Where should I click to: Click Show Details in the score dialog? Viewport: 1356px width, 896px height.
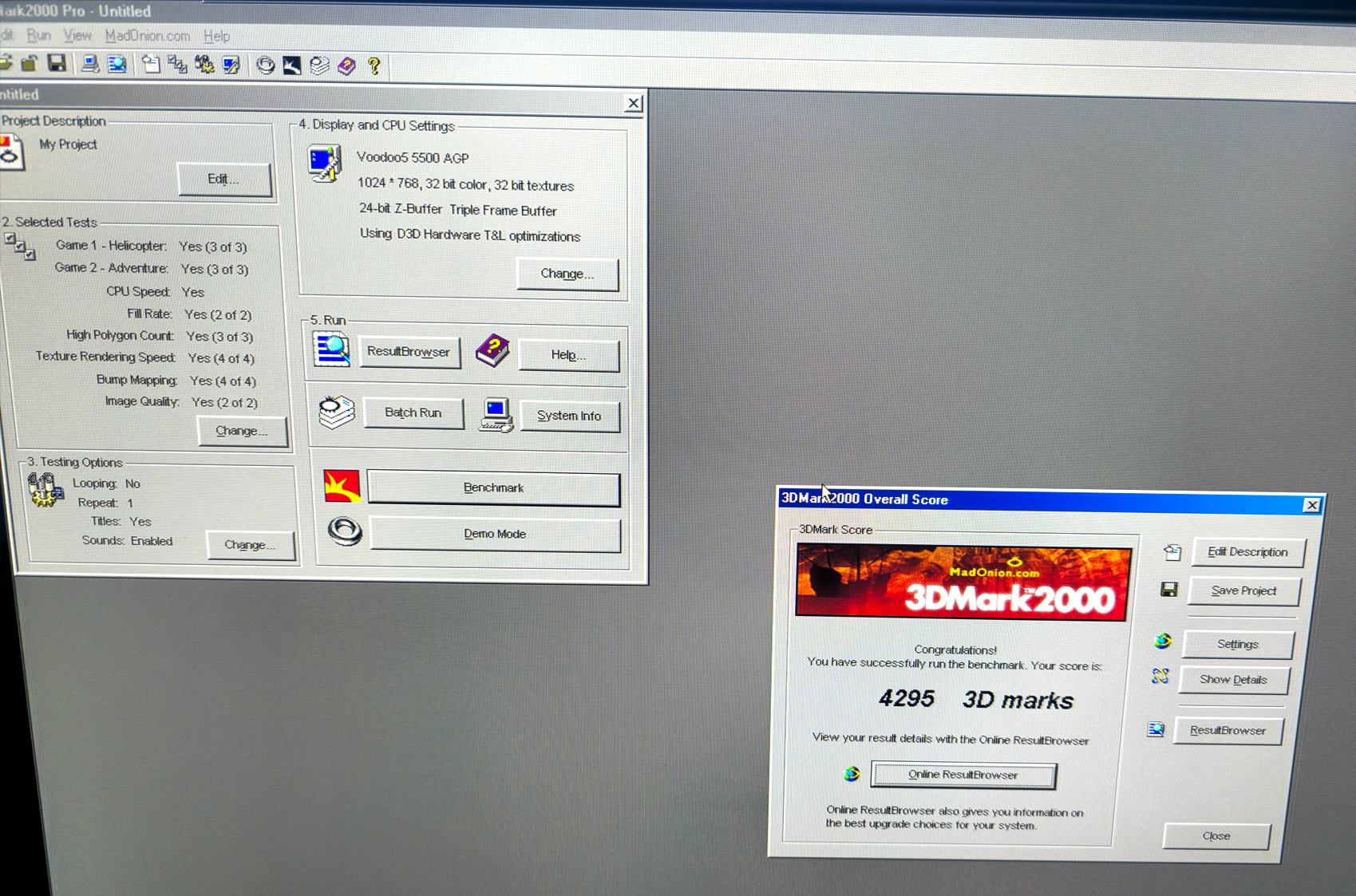click(x=1234, y=680)
